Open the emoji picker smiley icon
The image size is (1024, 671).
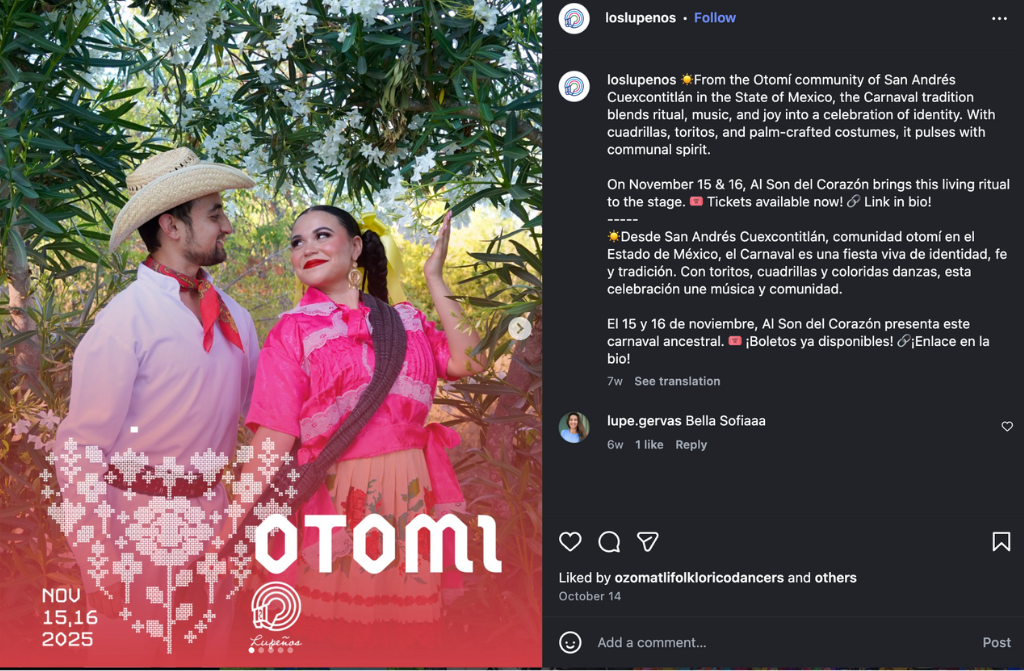click(x=570, y=642)
